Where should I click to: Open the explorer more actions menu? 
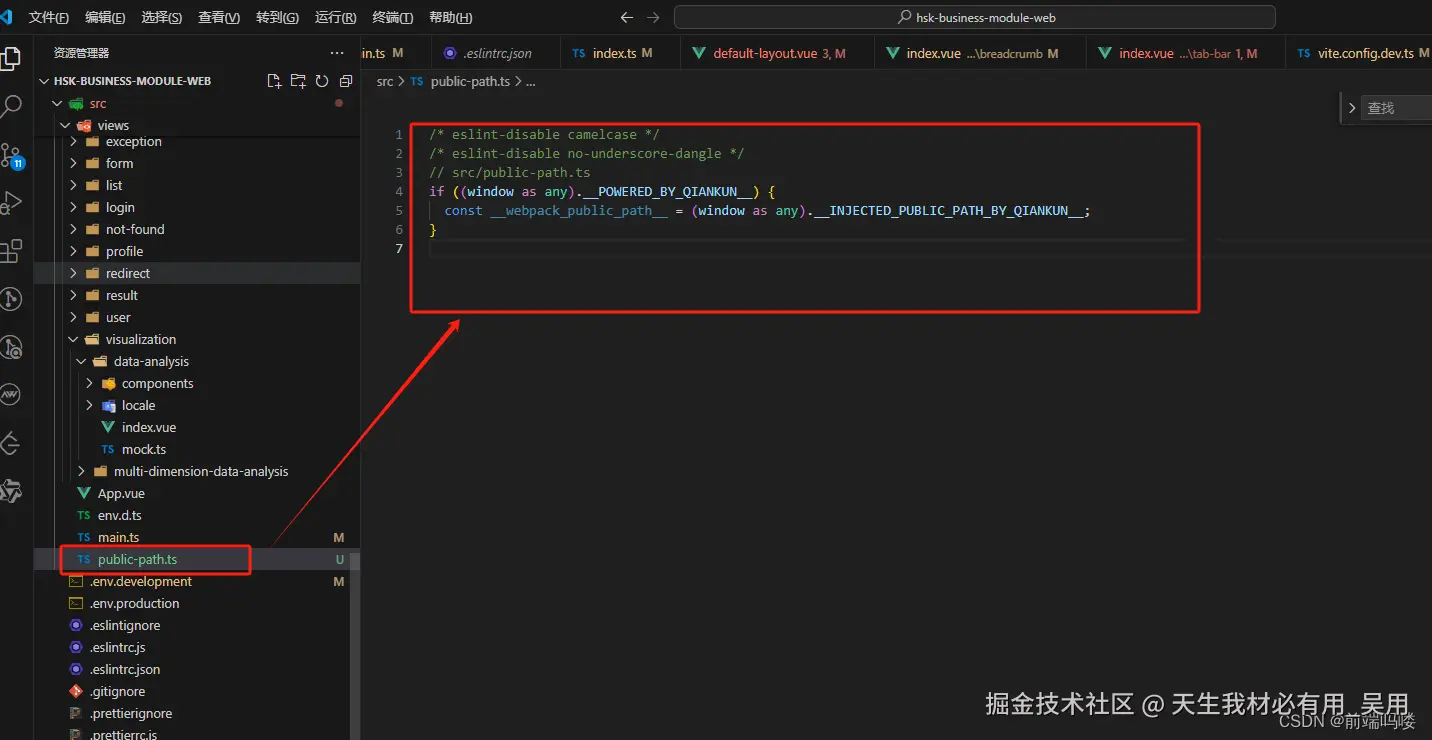335,52
